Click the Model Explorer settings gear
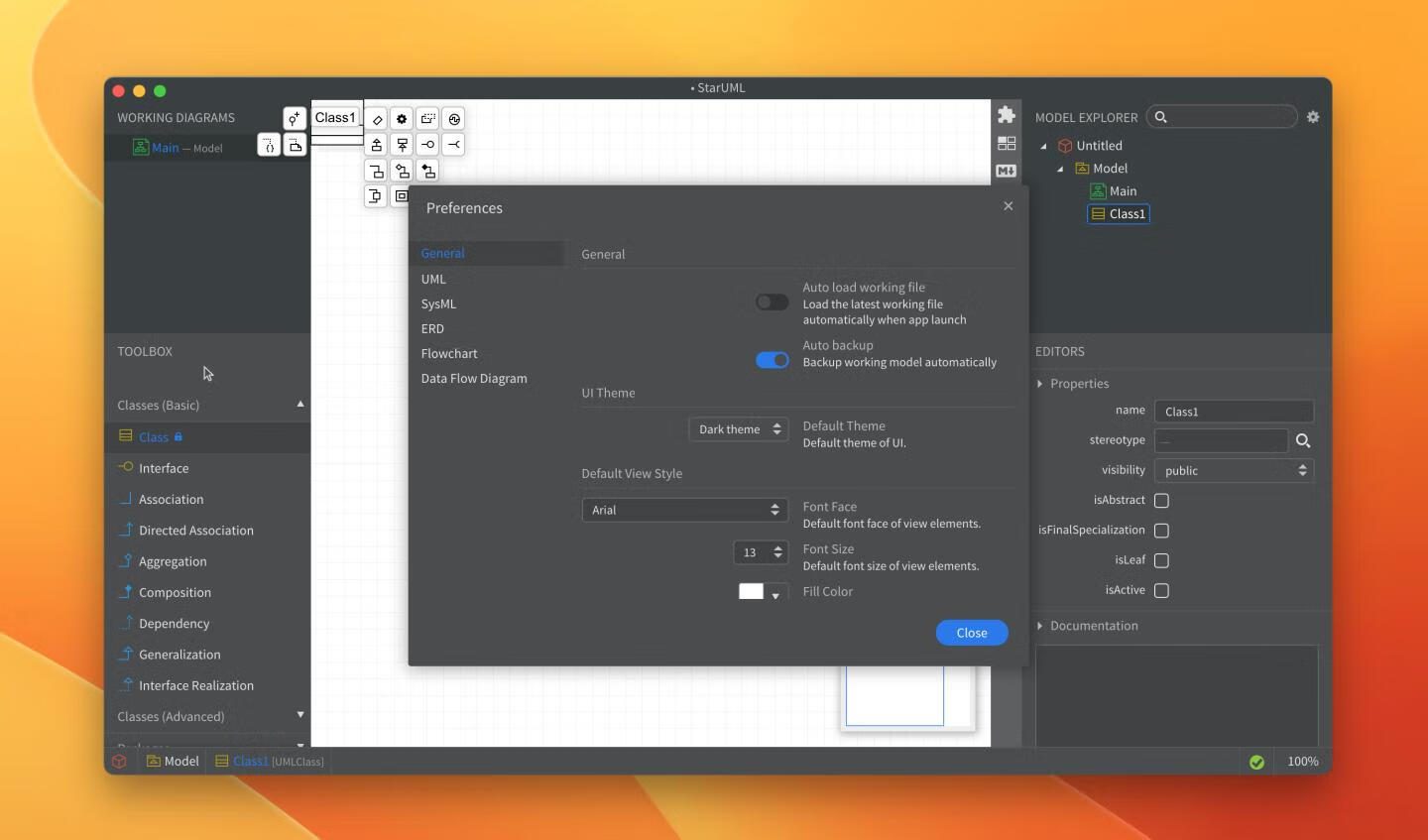Image resolution: width=1428 pixels, height=840 pixels. click(x=1313, y=117)
